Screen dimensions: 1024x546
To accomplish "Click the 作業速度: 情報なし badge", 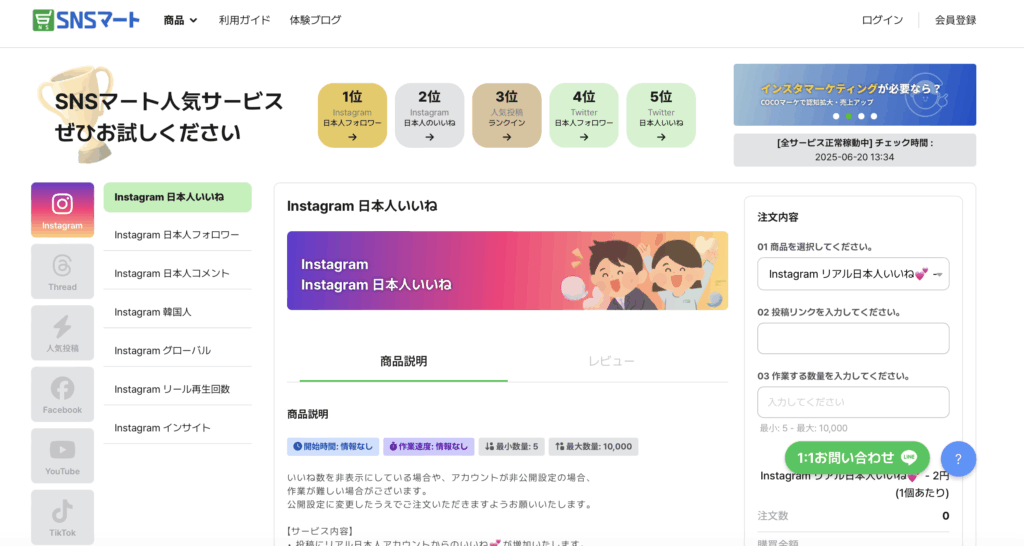I will (x=428, y=447).
